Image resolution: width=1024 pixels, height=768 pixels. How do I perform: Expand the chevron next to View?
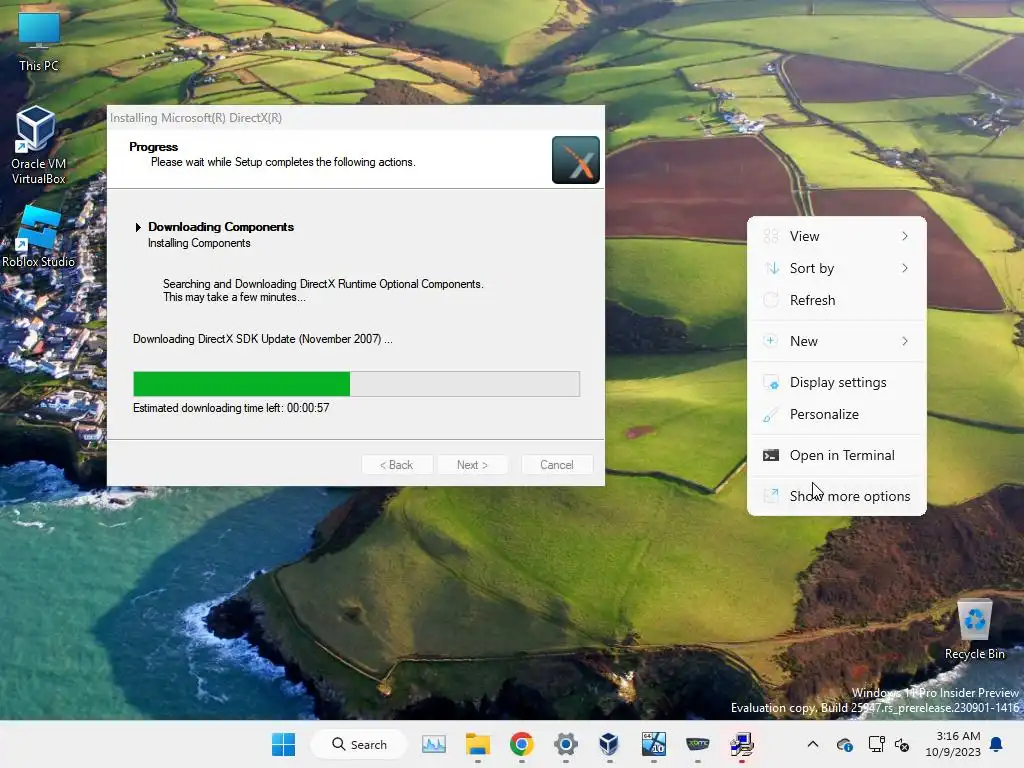905,236
